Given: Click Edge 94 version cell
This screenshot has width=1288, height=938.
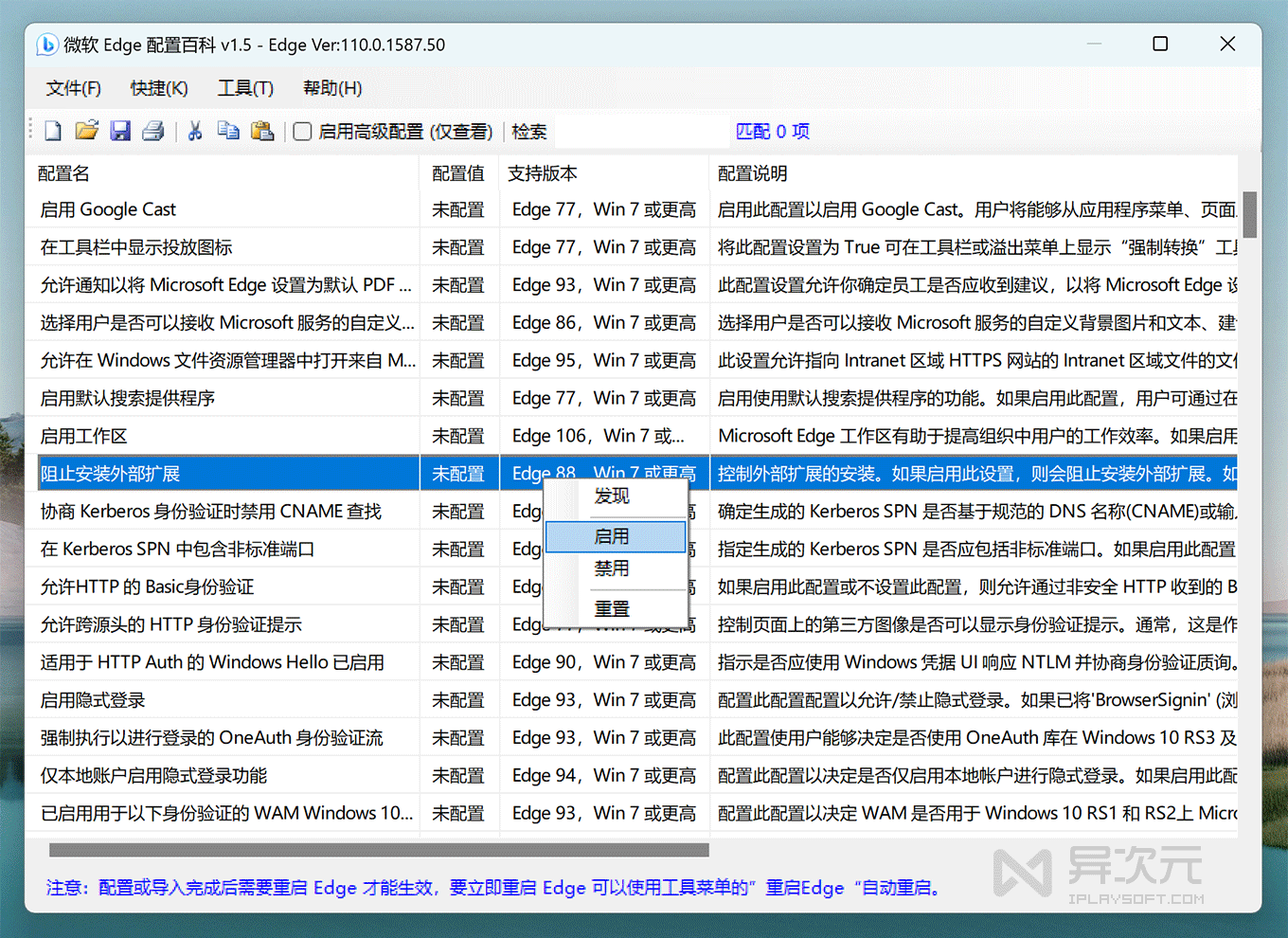Looking at the screenshot, I should coord(603,776).
